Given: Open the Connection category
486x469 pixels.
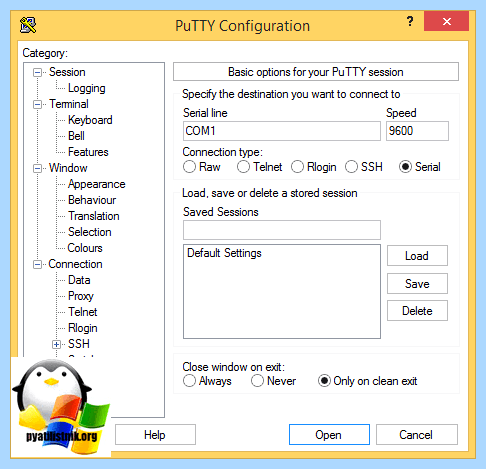Looking at the screenshot, I should click(x=75, y=264).
